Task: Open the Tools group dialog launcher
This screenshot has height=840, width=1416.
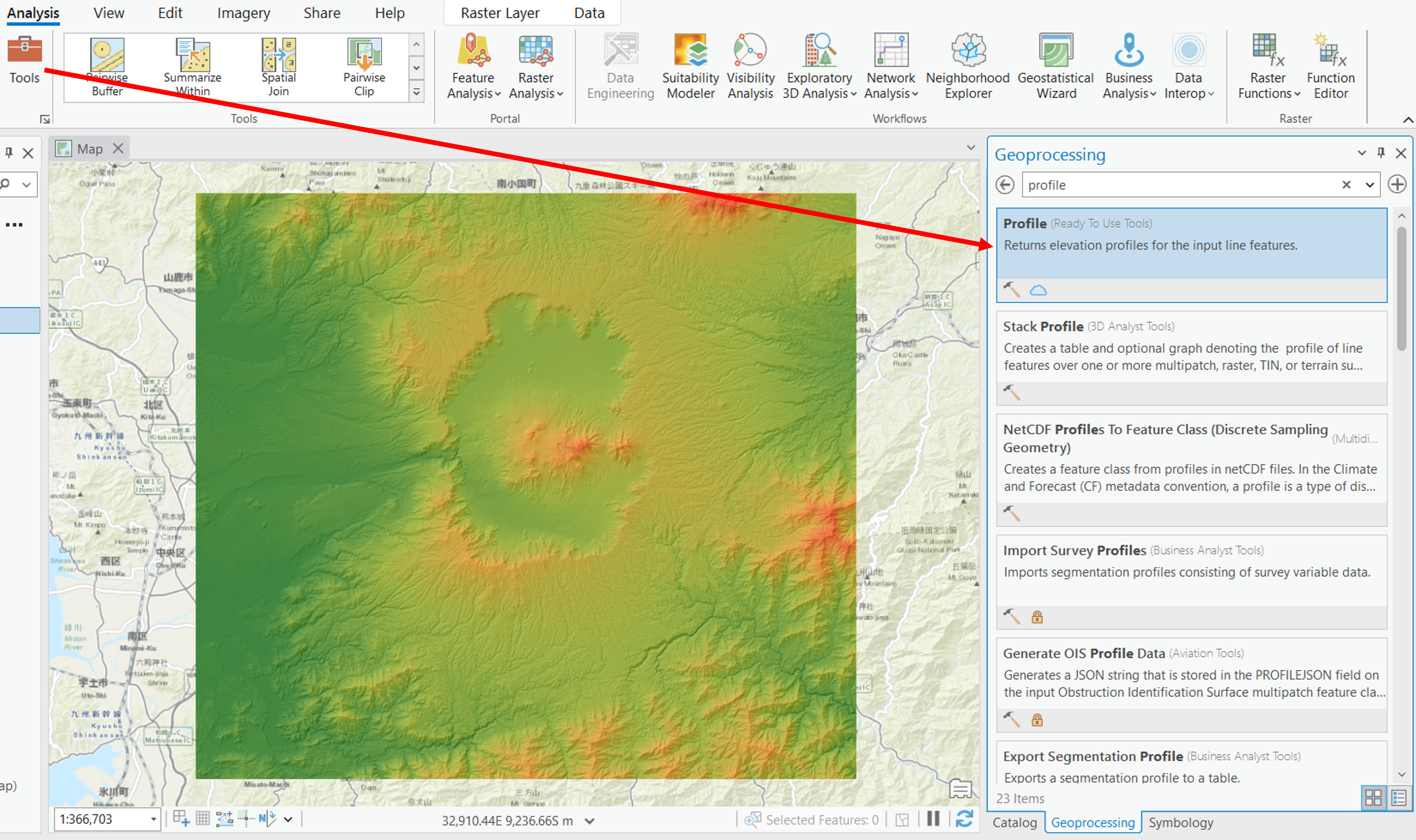Action: [x=45, y=119]
